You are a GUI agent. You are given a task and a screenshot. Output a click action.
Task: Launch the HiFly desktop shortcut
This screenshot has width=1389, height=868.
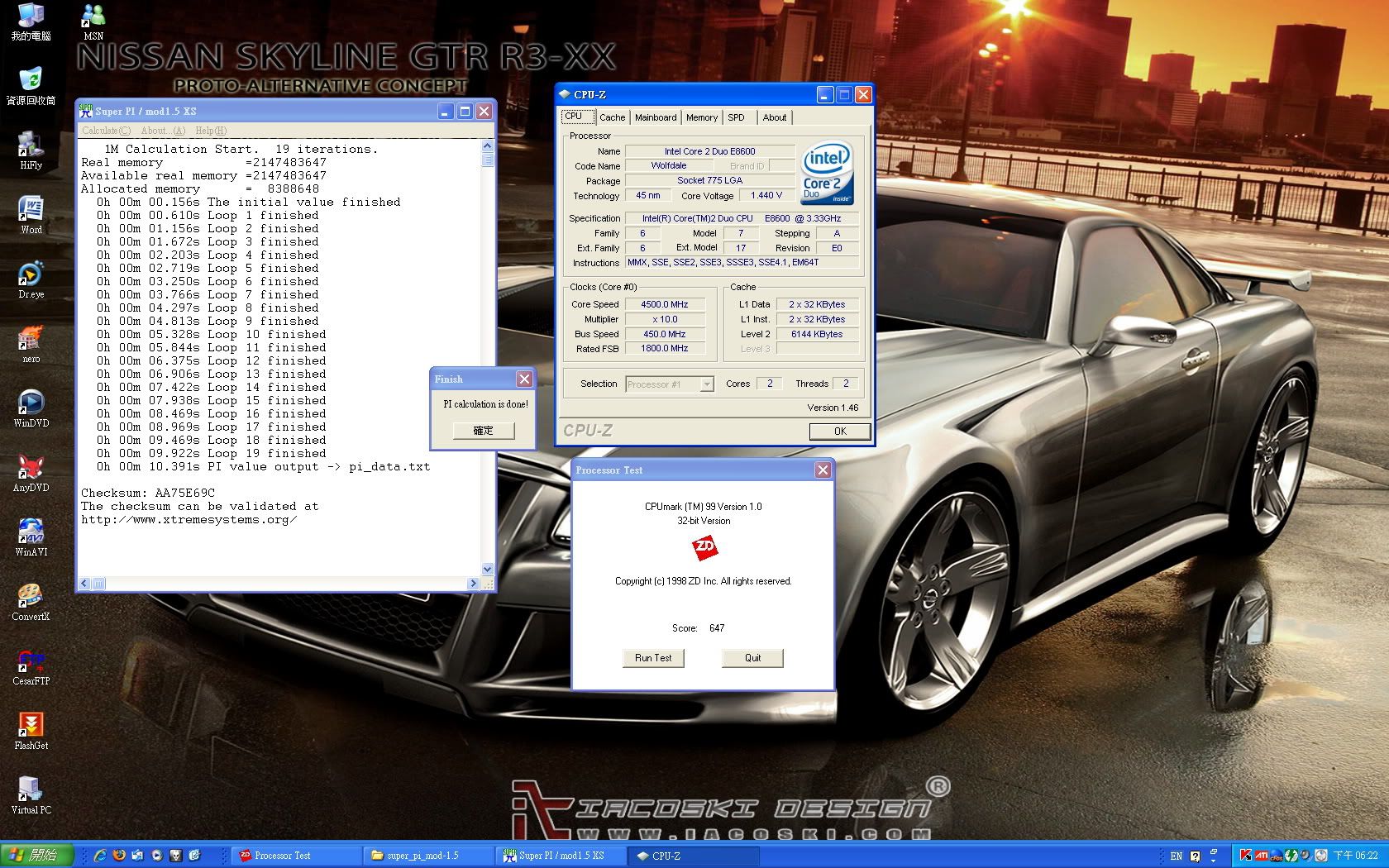point(31,150)
